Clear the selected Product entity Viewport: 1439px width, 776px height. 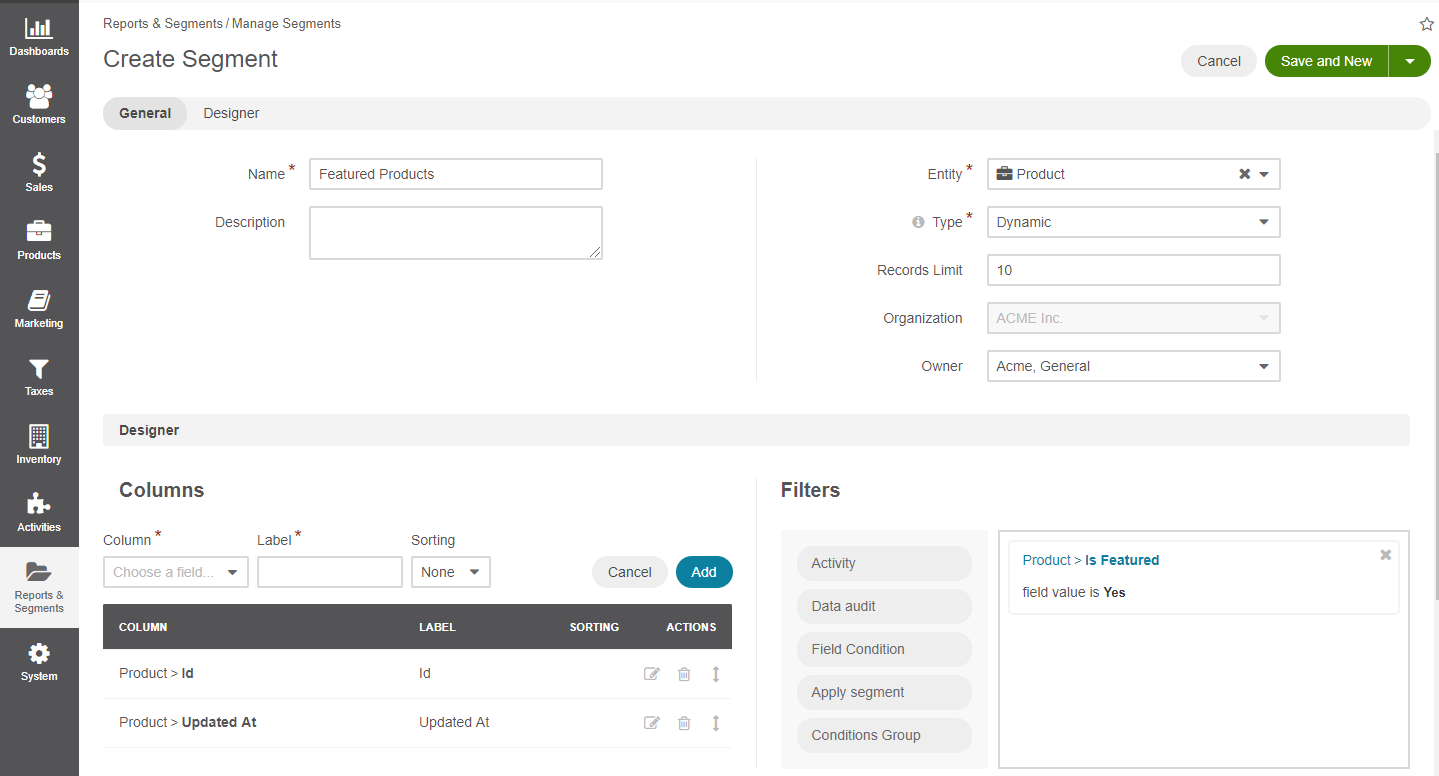1245,174
